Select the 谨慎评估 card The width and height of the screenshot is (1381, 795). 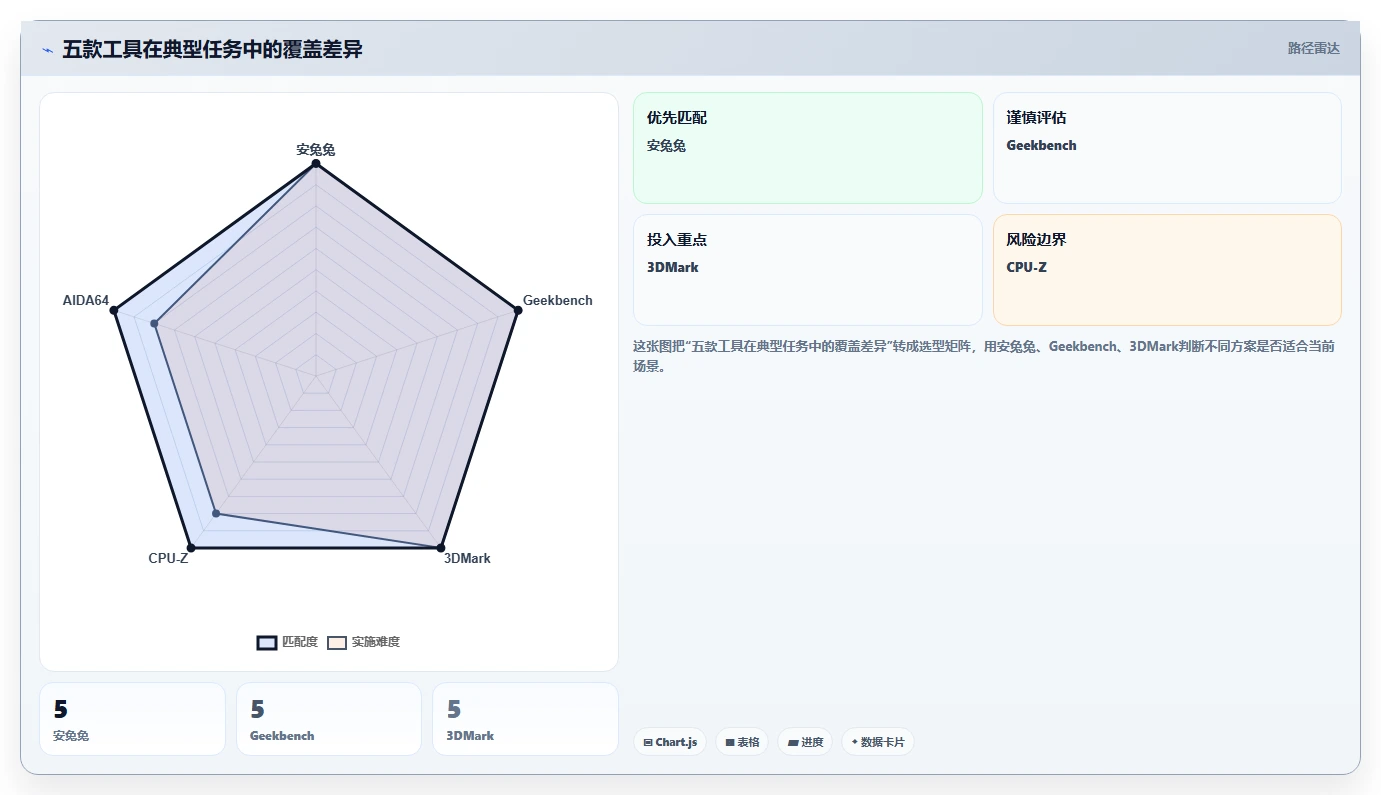(1167, 148)
